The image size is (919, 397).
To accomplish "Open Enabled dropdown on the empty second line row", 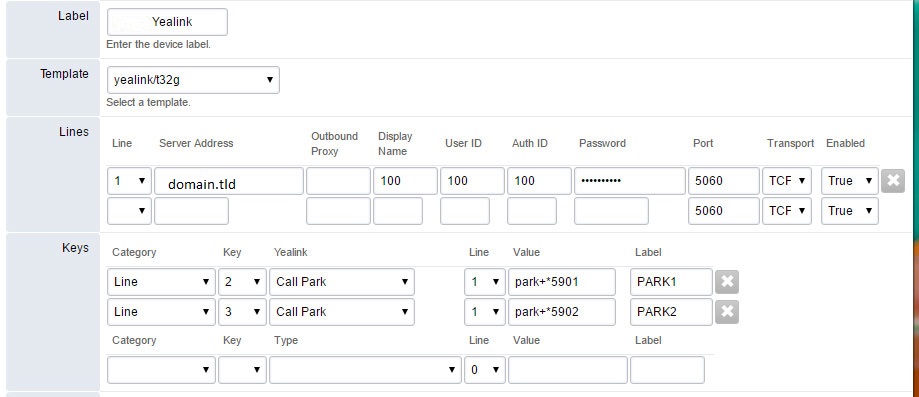I will [x=849, y=211].
